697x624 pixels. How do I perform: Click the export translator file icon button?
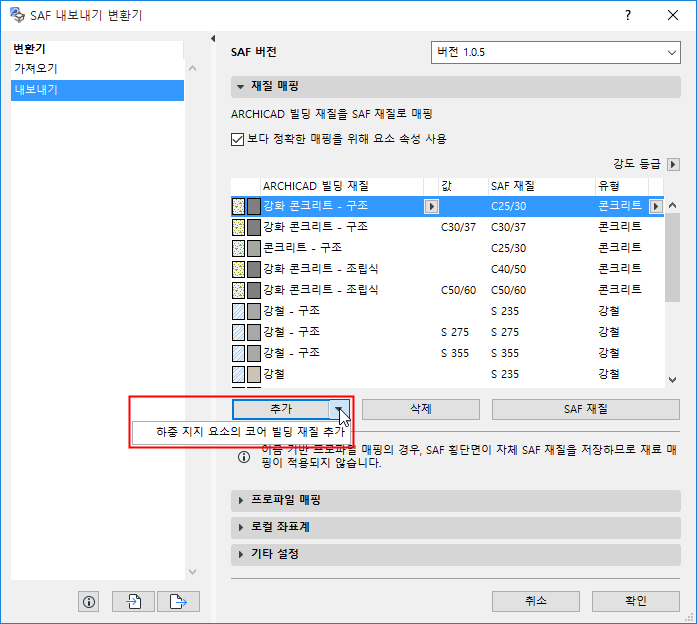point(178,602)
